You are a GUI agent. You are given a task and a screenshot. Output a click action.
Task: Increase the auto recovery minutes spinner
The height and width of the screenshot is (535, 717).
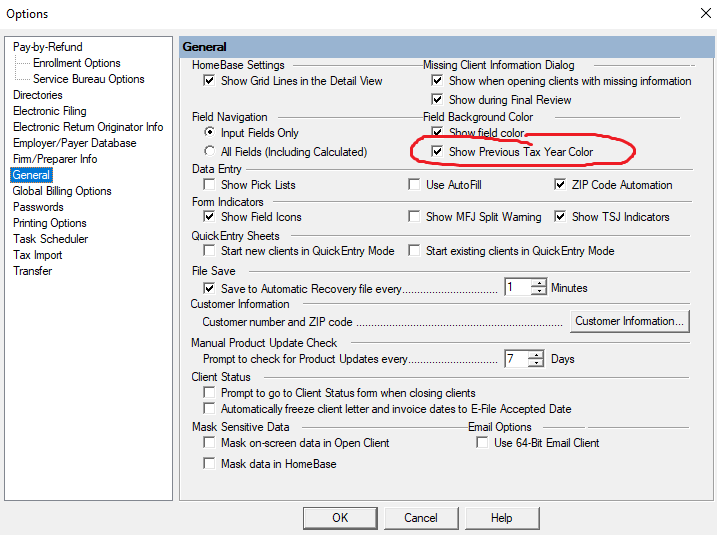pos(539,283)
